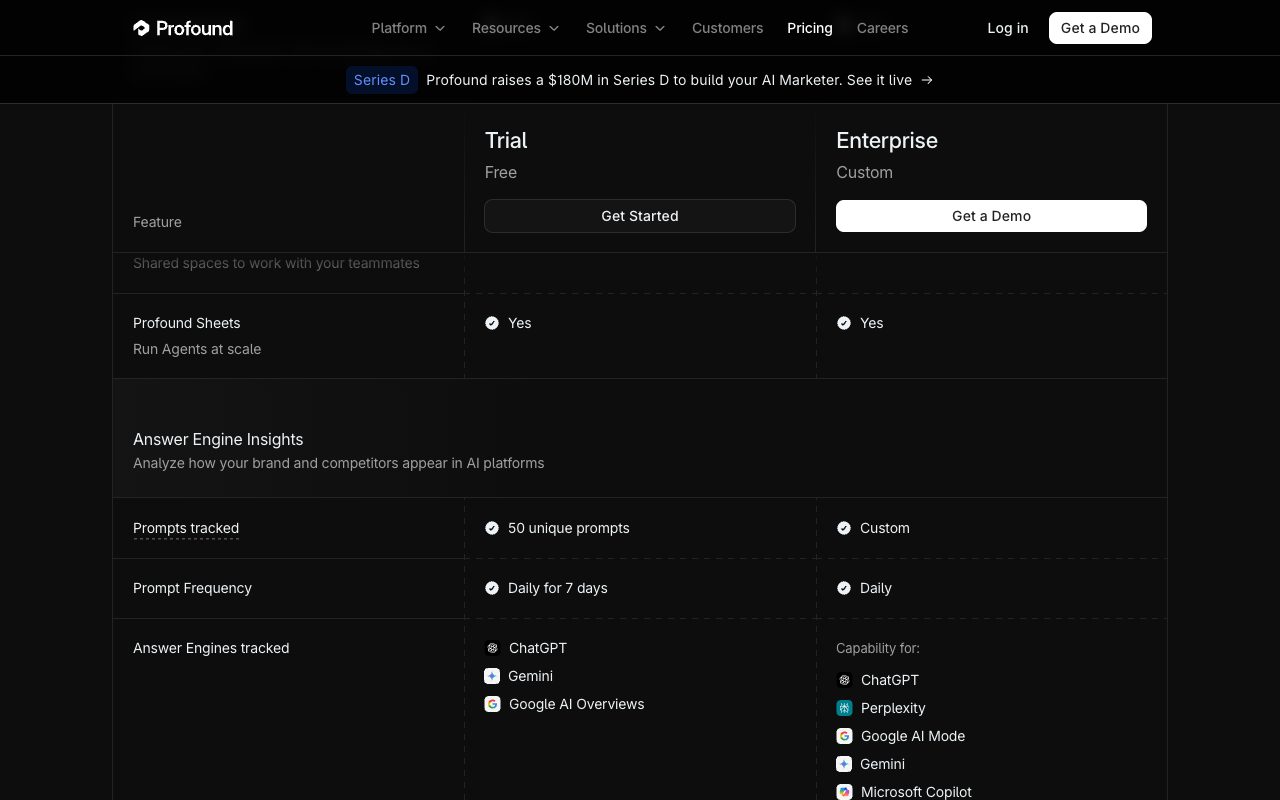Click the check icon beside Daily for 7 days

pyautogui.click(x=492, y=588)
